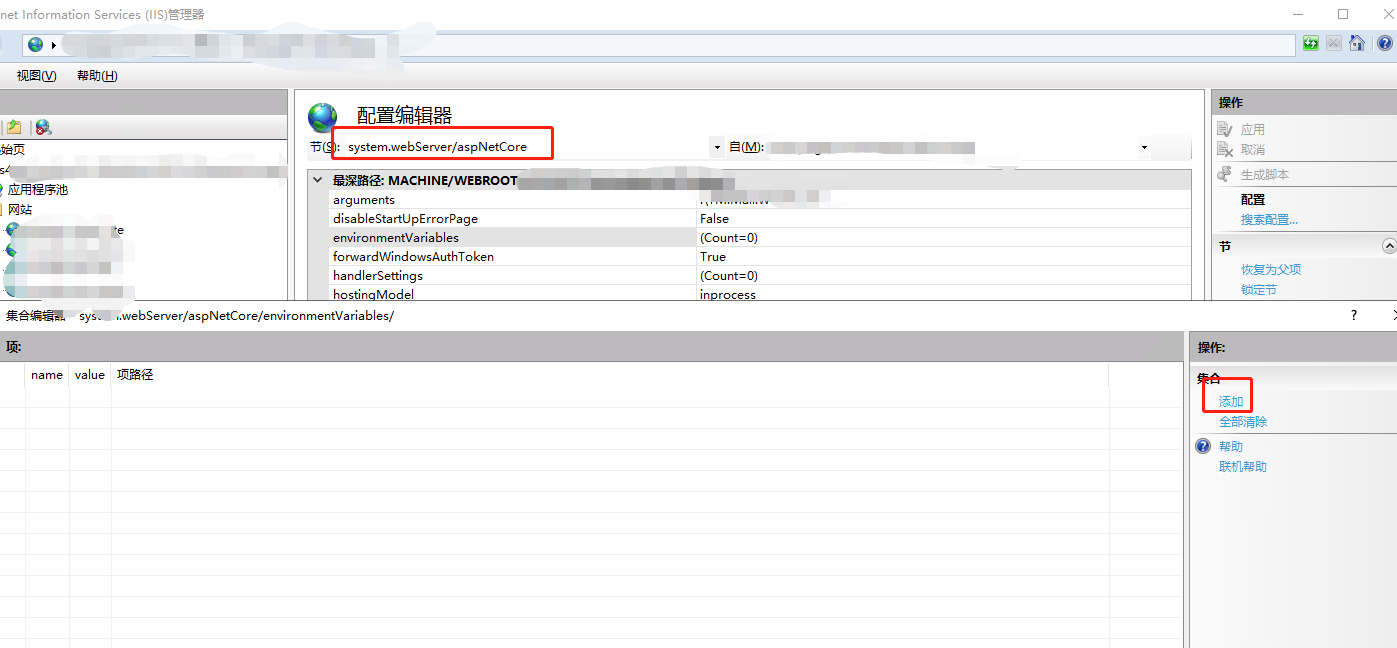This screenshot has height=648, width=1397.
Task: Click the inprocess value of hostingModel
Action: (728, 295)
